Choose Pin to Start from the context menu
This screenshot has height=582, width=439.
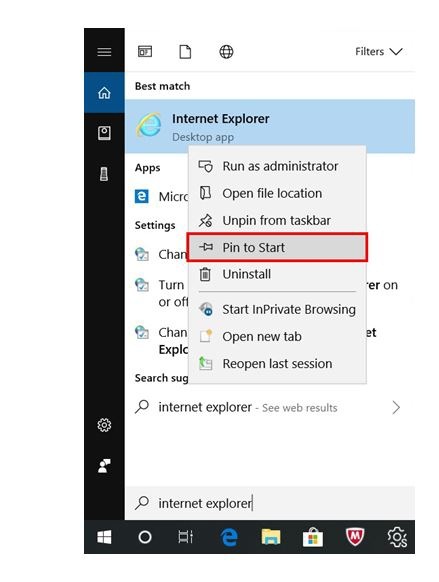coord(277,247)
